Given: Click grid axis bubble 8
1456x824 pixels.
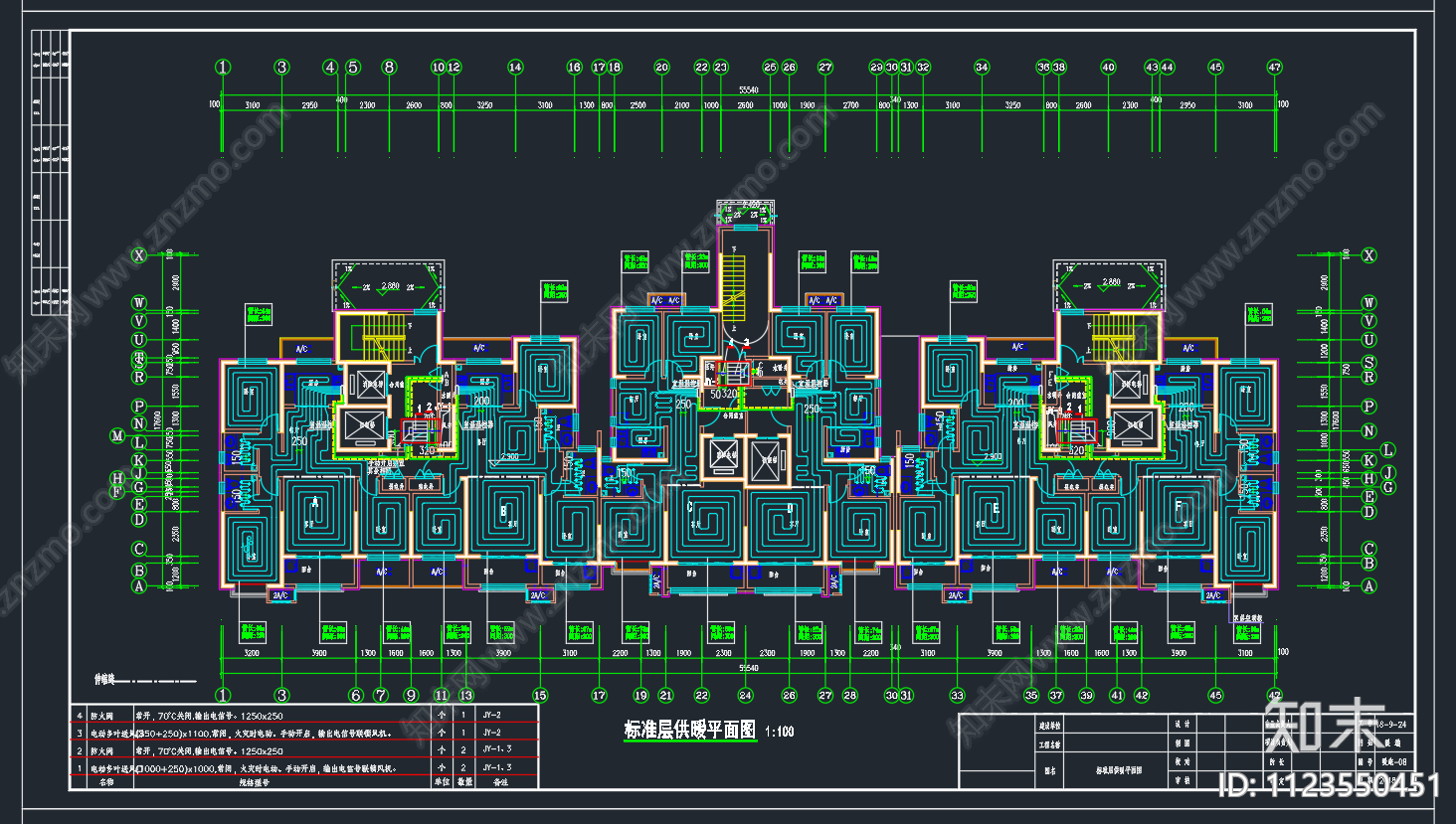Looking at the screenshot, I should coord(389,68).
